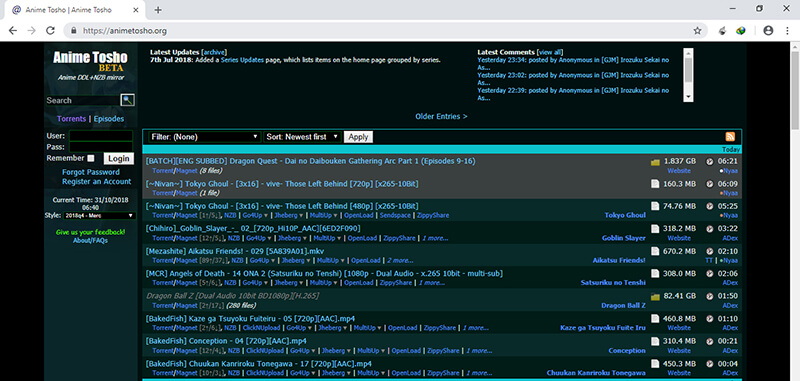Screen dimensions: 800x381
Task: Open the Older Entries link
Action: coord(441,116)
